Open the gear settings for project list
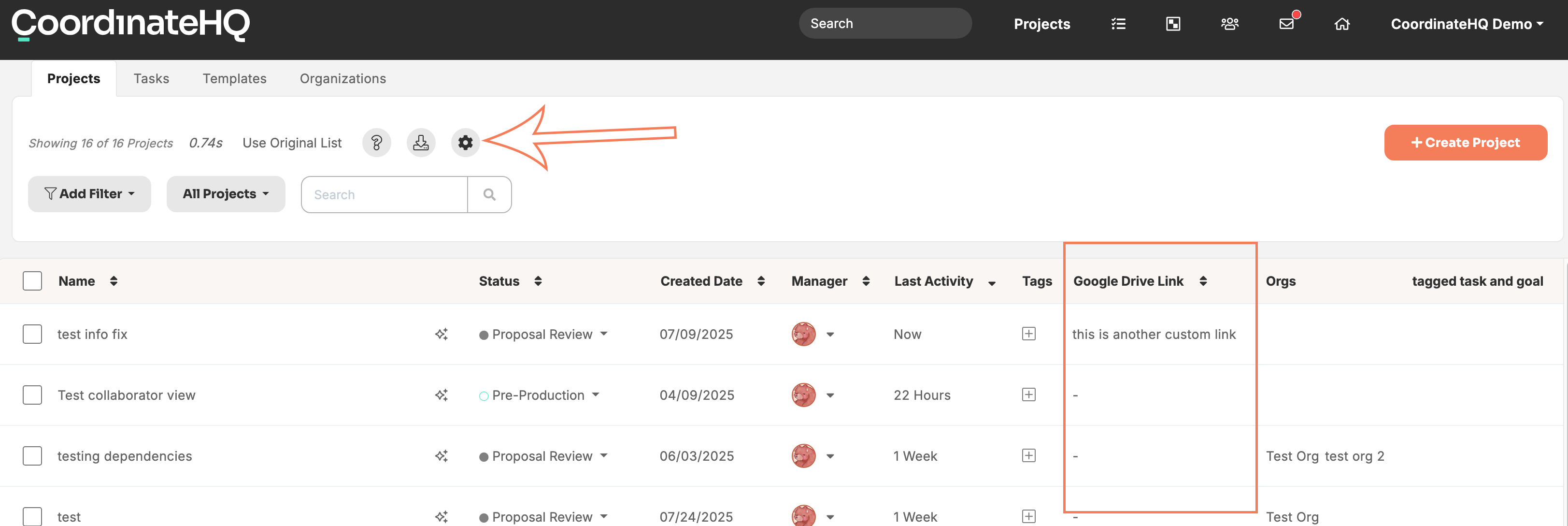Image resolution: width=1568 pixels, height=526 pixels. coord(466,143)
